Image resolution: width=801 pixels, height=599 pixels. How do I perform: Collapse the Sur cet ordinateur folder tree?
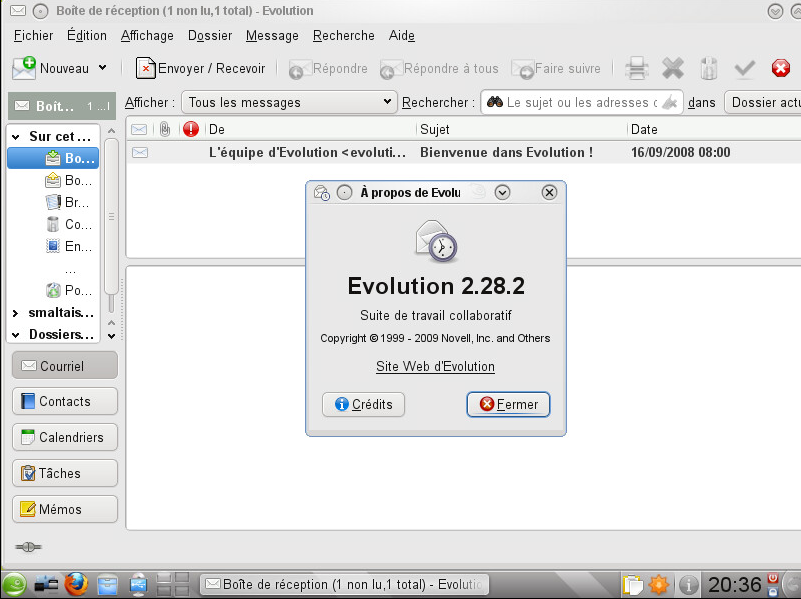point(16,136)
